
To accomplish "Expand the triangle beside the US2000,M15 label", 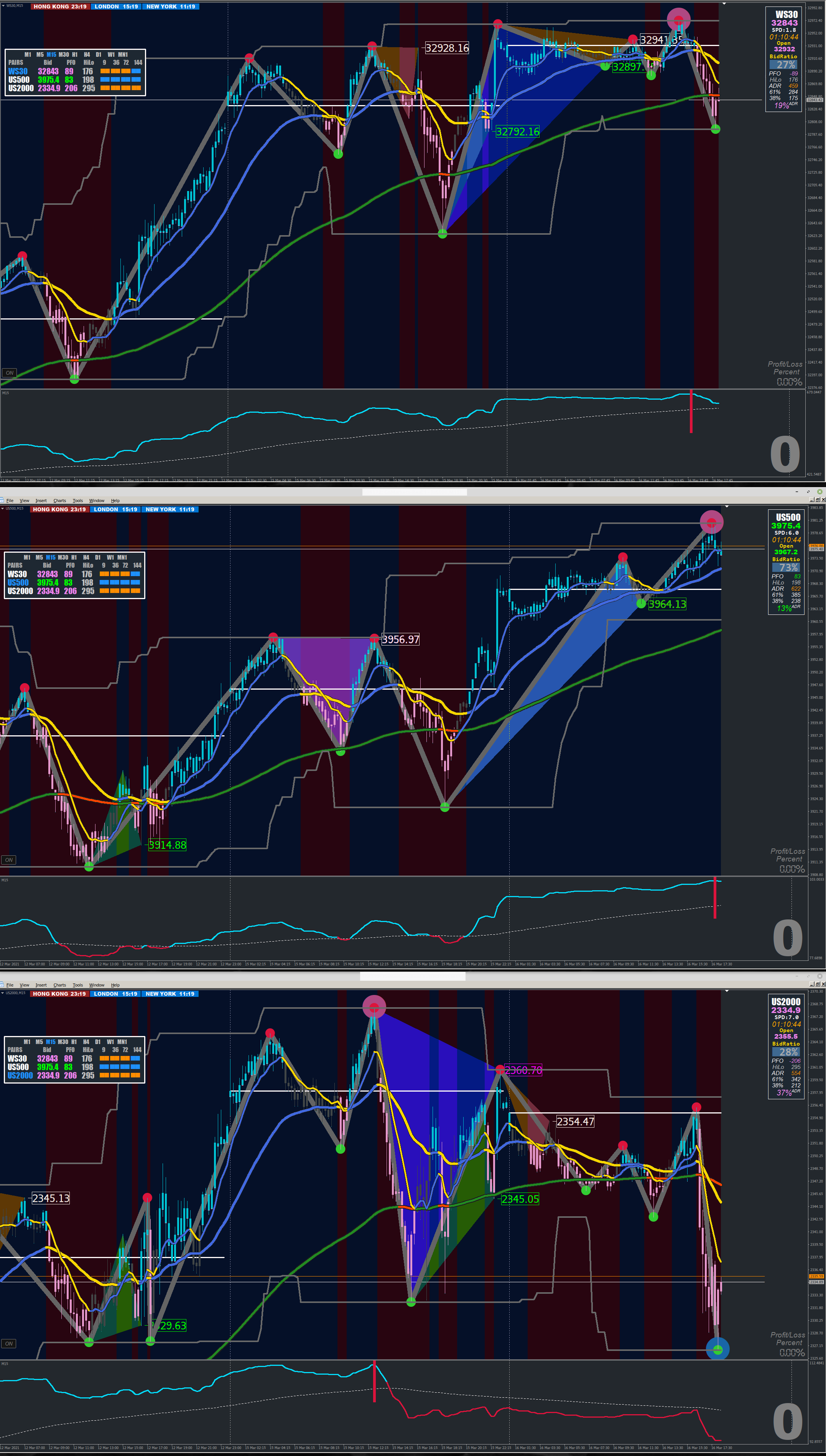I will tap(2, 993).
